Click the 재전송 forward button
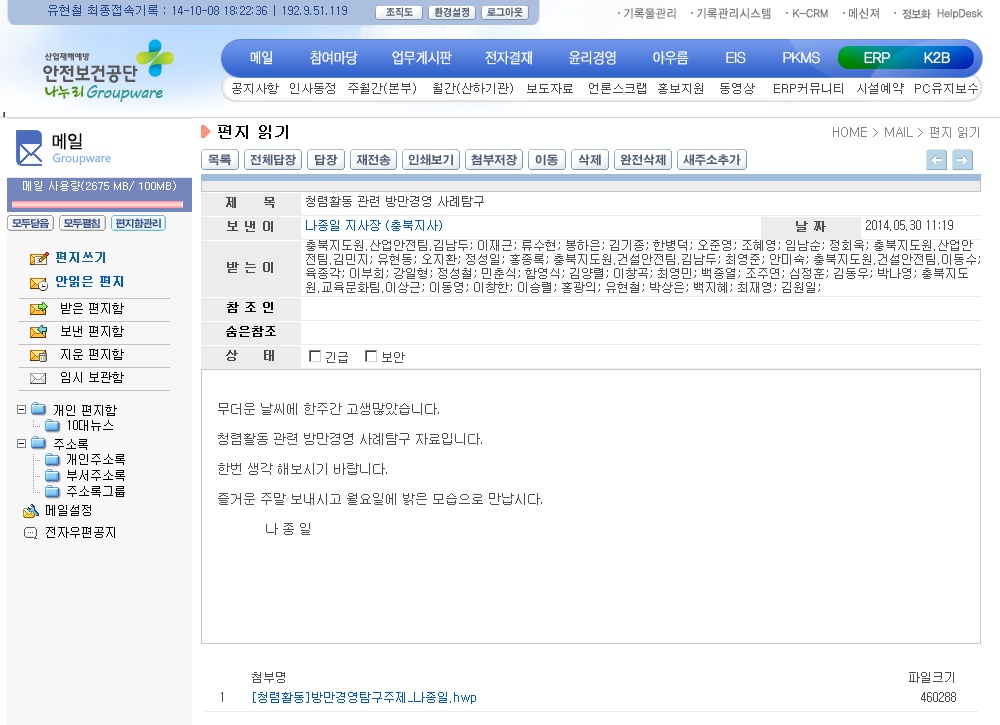Viewport: 1000px width, 725px height. click(374, 159)
